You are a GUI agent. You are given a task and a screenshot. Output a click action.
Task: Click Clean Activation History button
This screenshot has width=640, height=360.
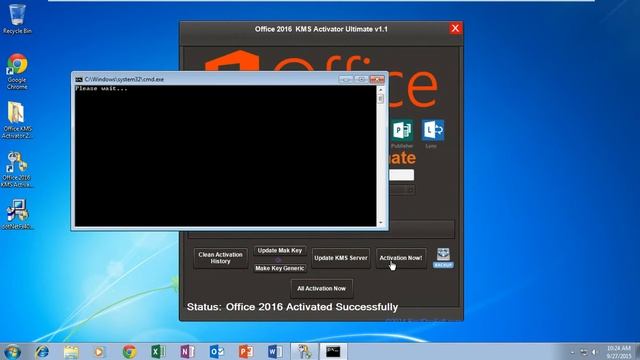coord(220,258)
